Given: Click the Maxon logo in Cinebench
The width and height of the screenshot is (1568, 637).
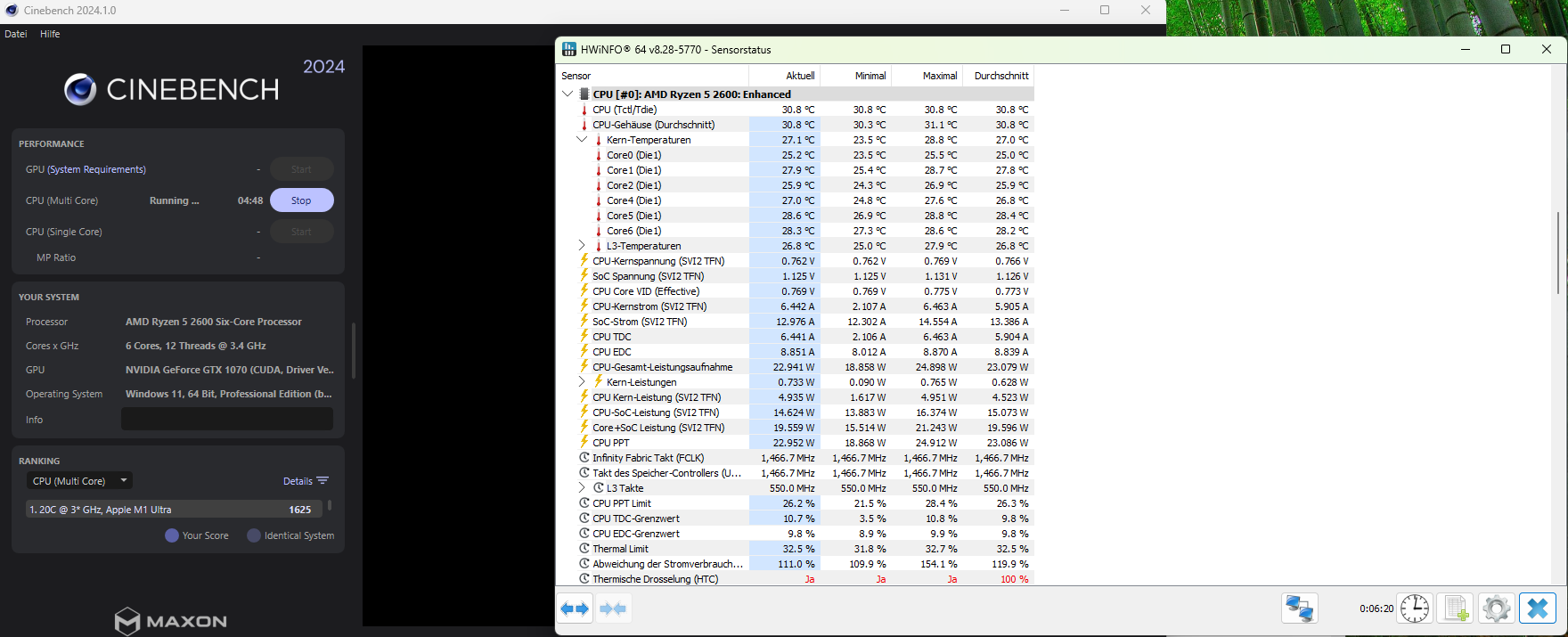Looking at the screenshot, I should coord(171,621).
